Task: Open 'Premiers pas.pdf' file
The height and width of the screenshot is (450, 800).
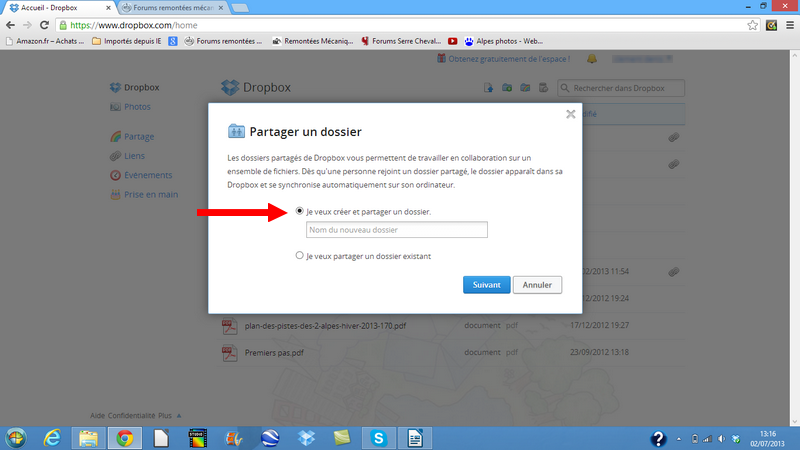Action: pos(274,353)
